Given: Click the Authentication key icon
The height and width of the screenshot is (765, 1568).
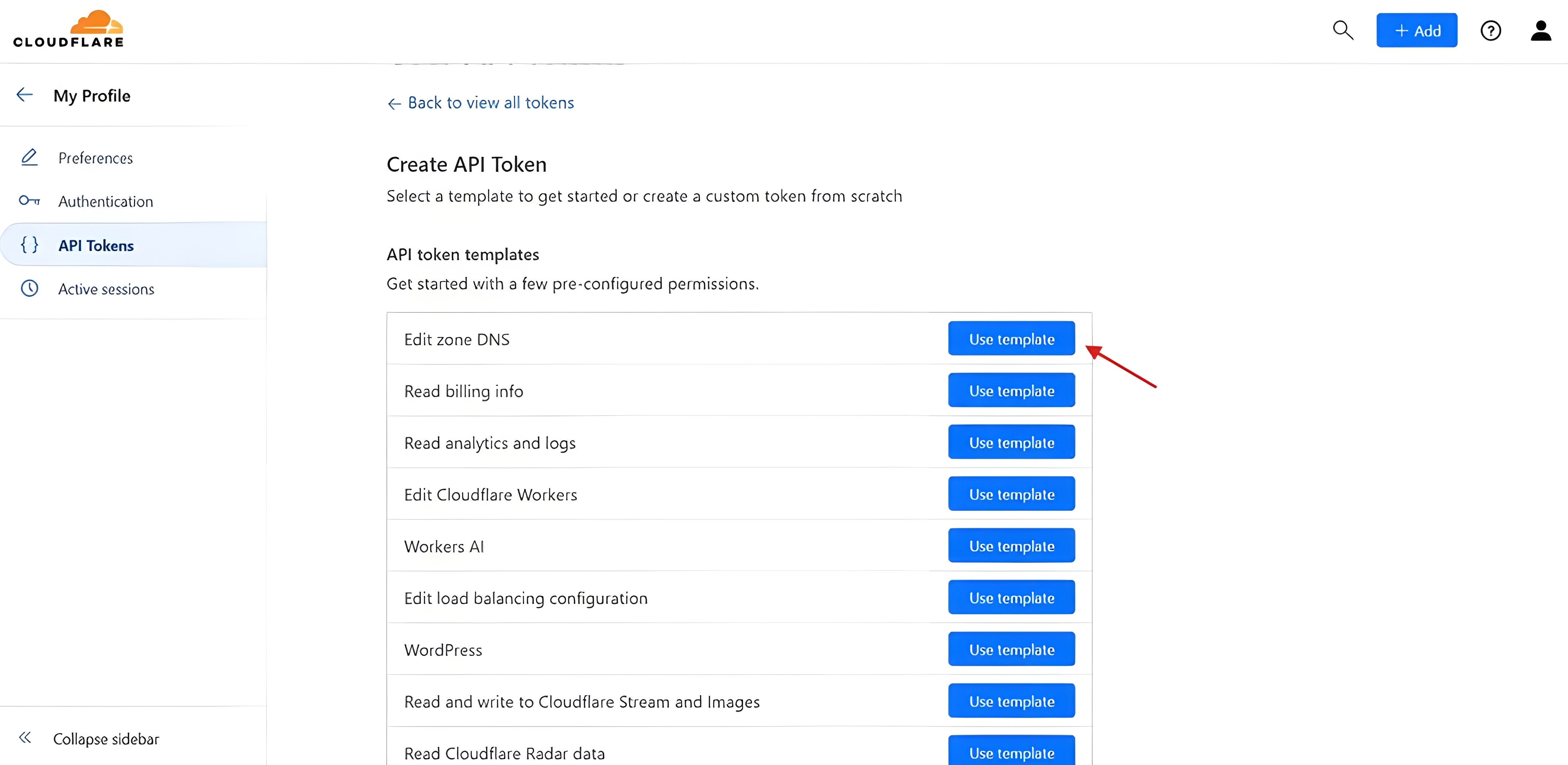Looking at the screenshot, I should [29, 201].
